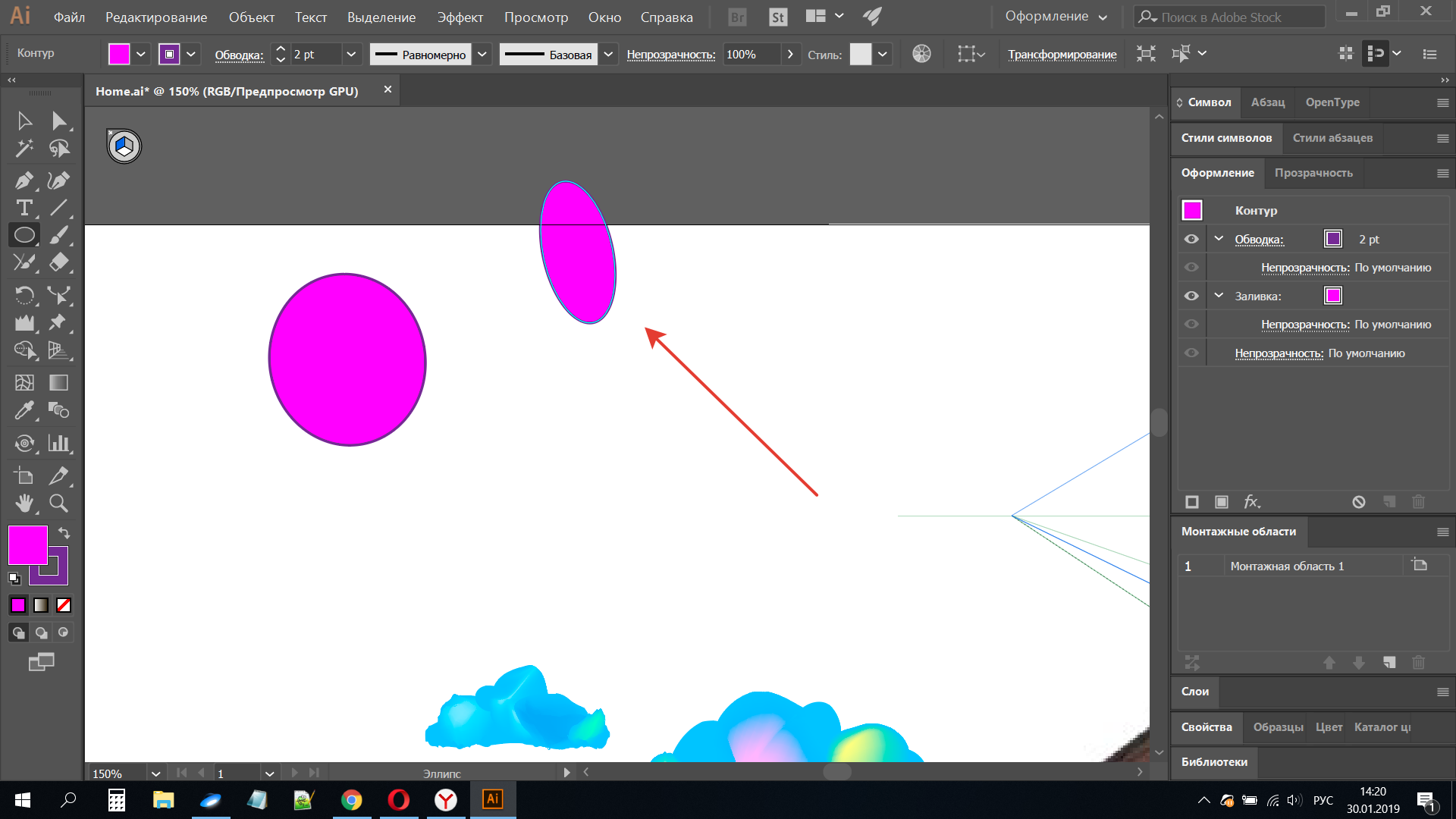This screenshot has width=1456, height=819.
Task: Switch to the Абзац tab
Action: point(1268,102)
